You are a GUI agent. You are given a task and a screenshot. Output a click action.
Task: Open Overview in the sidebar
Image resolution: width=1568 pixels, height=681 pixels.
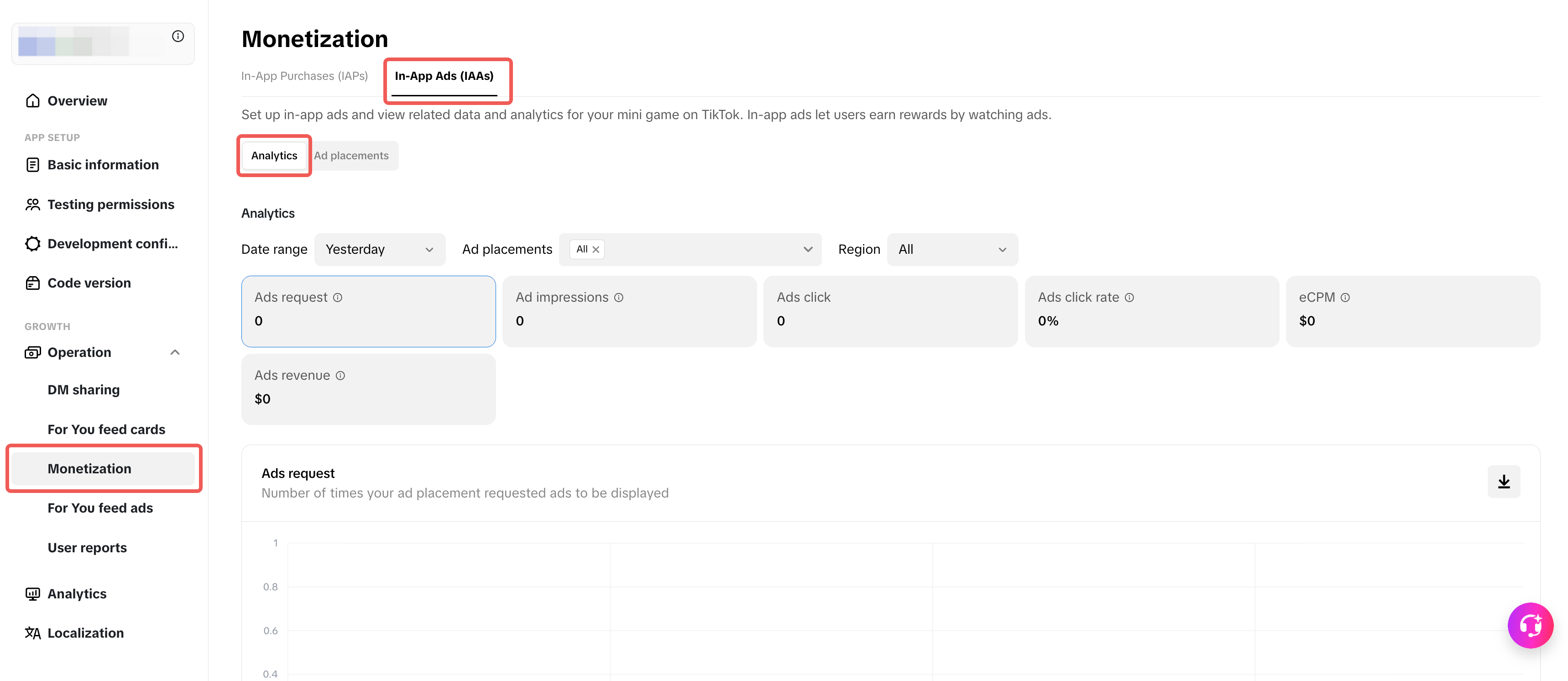77,101
